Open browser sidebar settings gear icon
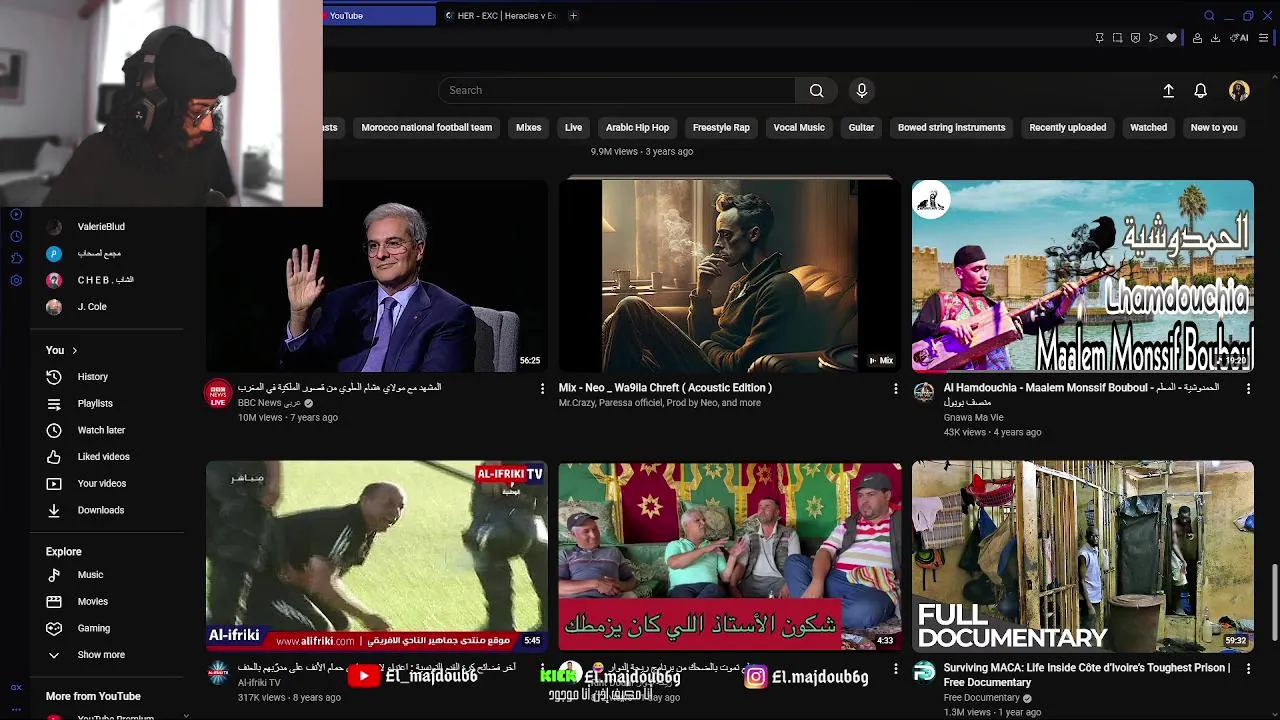 point(16,280)
